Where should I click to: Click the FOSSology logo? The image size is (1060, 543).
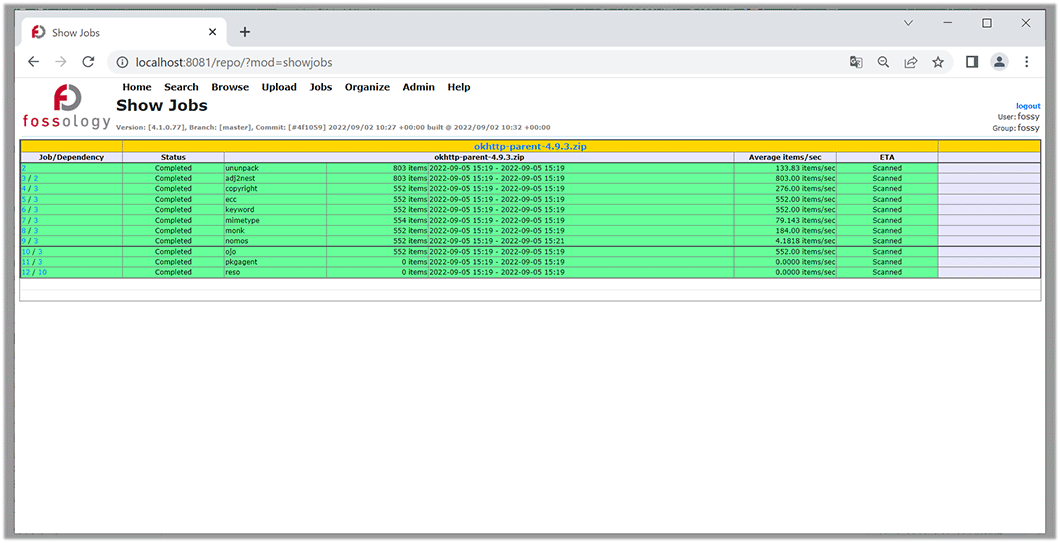67,106
